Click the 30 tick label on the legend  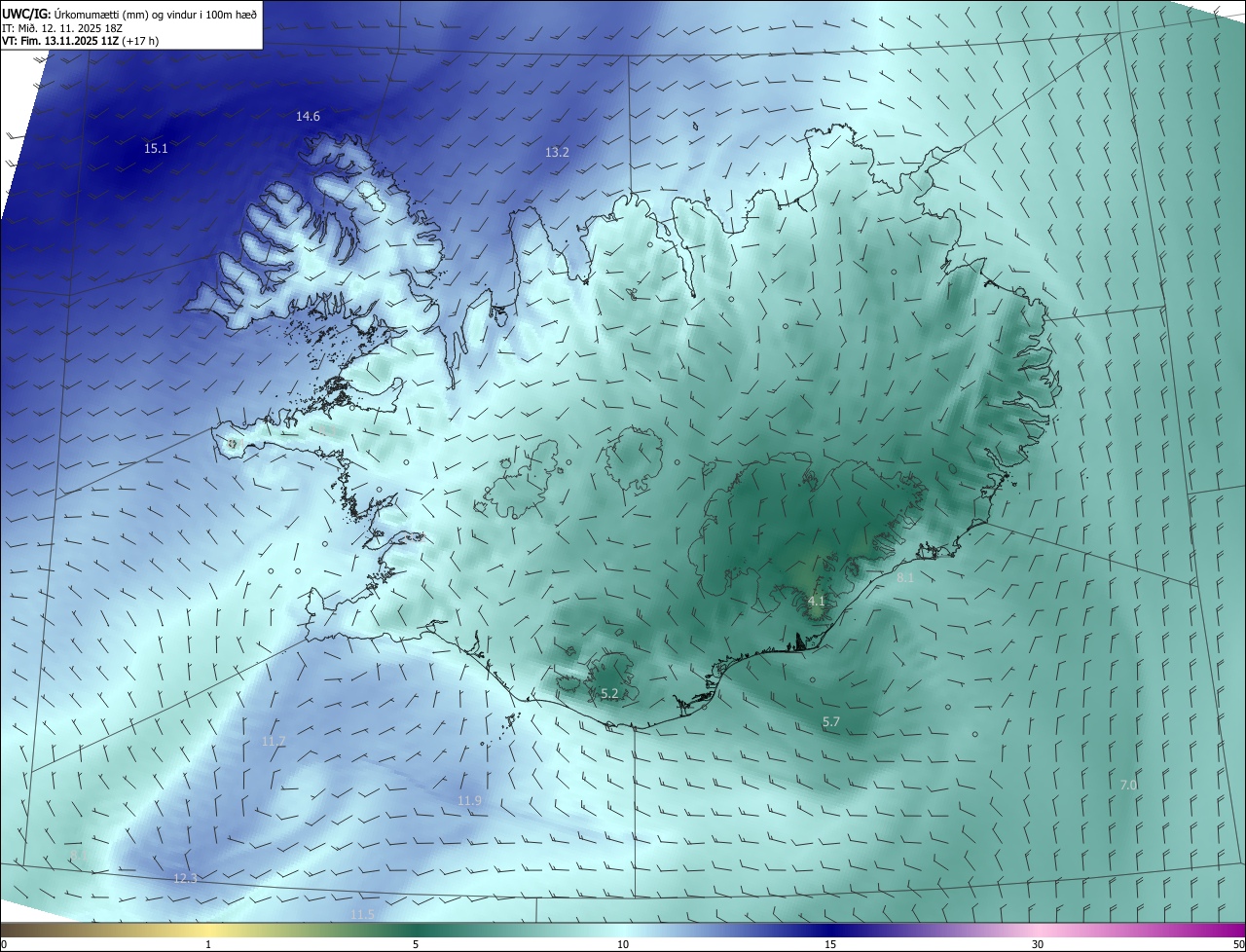(x=1038, y=944)
